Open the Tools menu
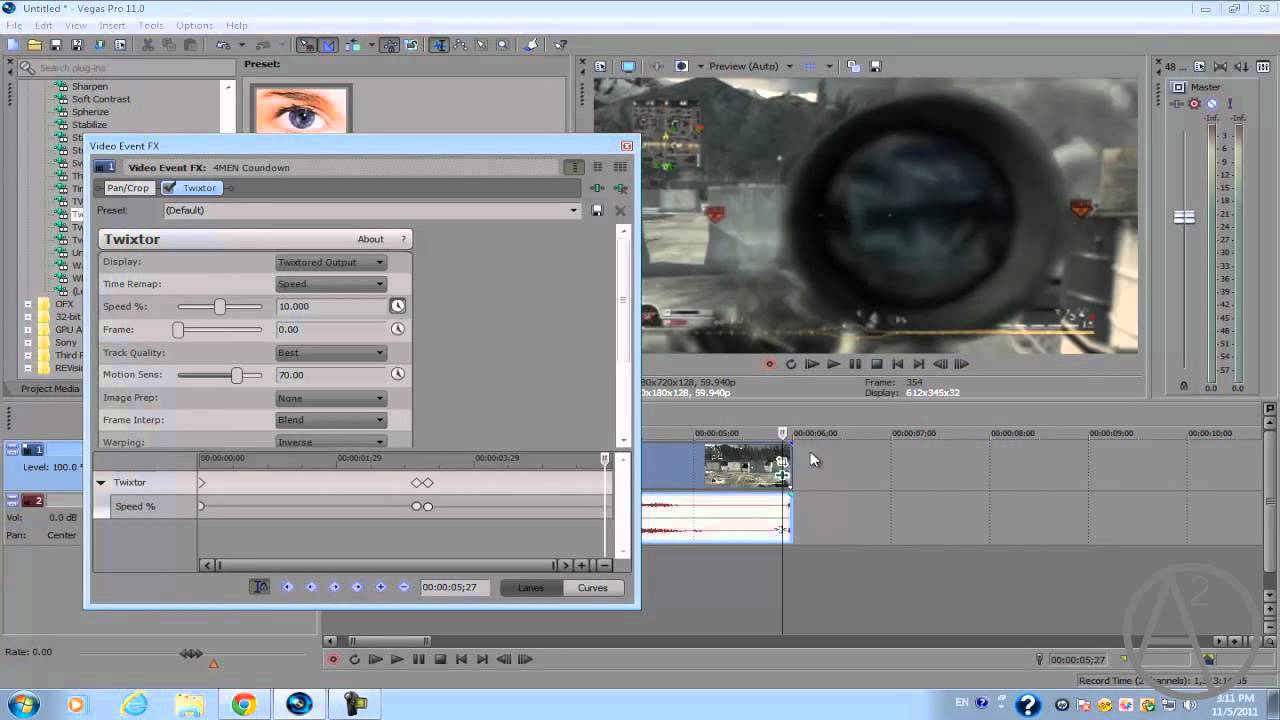Screen dimensions: 1280x720 [x=151, y=25]
